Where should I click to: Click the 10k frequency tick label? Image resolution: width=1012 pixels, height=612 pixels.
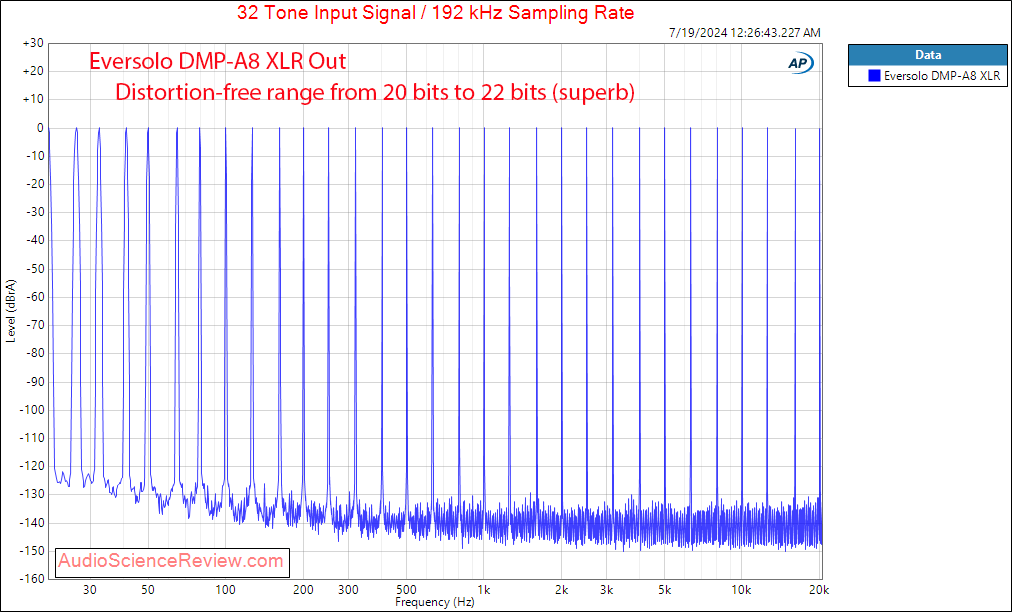[x=742, y=589]
